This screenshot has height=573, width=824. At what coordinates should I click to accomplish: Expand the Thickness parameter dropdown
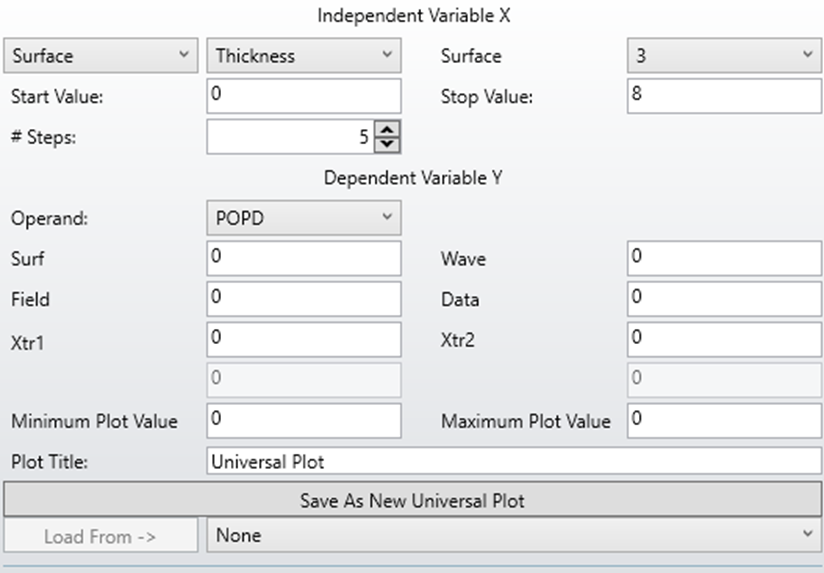click(x=303, y=56)
